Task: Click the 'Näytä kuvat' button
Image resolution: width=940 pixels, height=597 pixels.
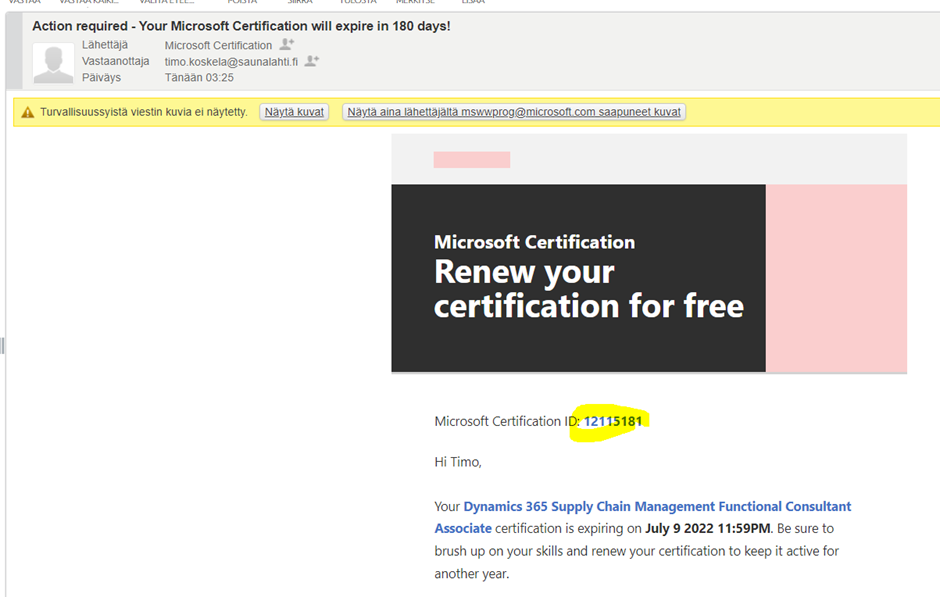Action: click(294, 112)
